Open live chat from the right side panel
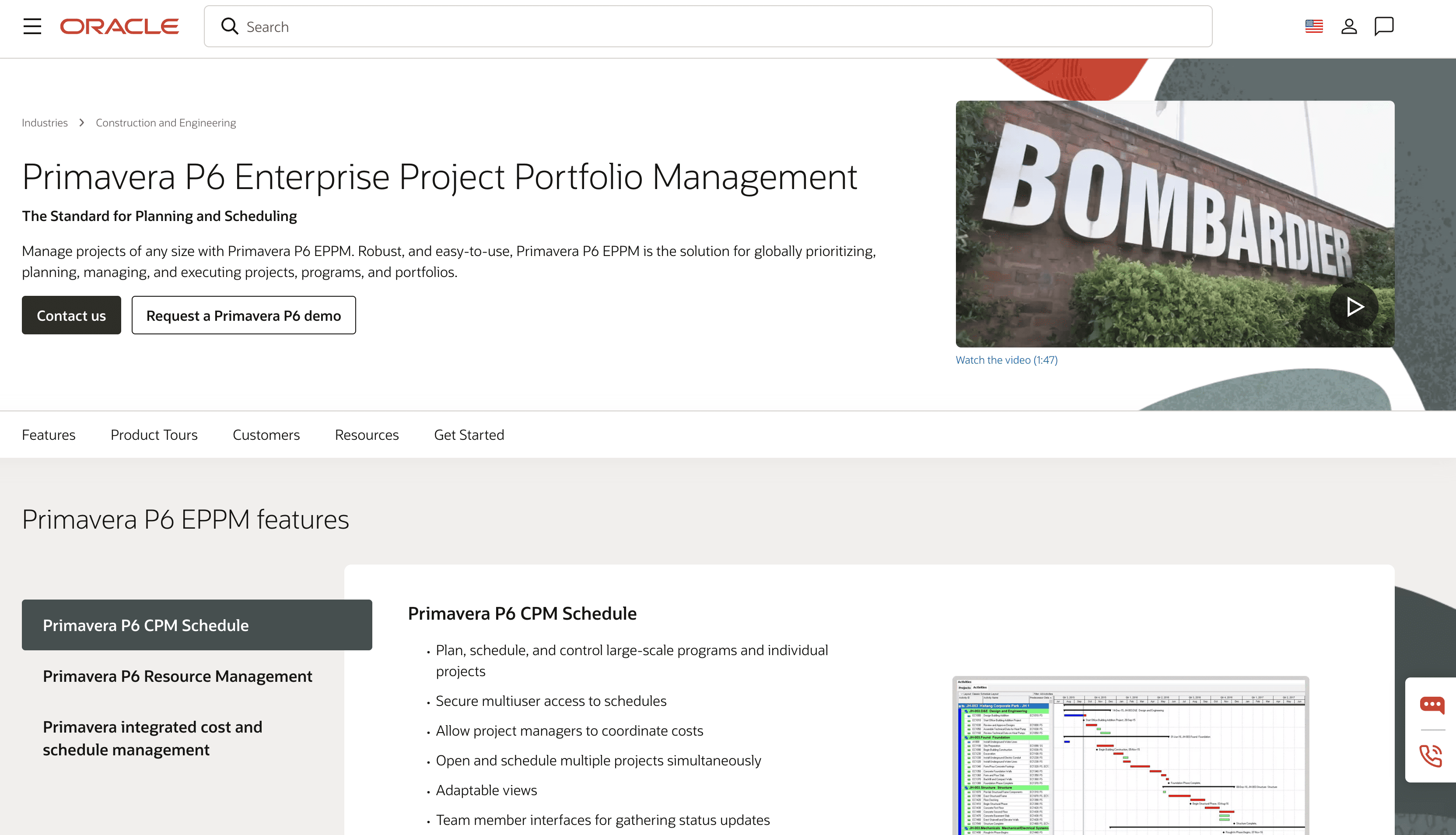Screen dimensions: 1456x835 (1431, 706)
